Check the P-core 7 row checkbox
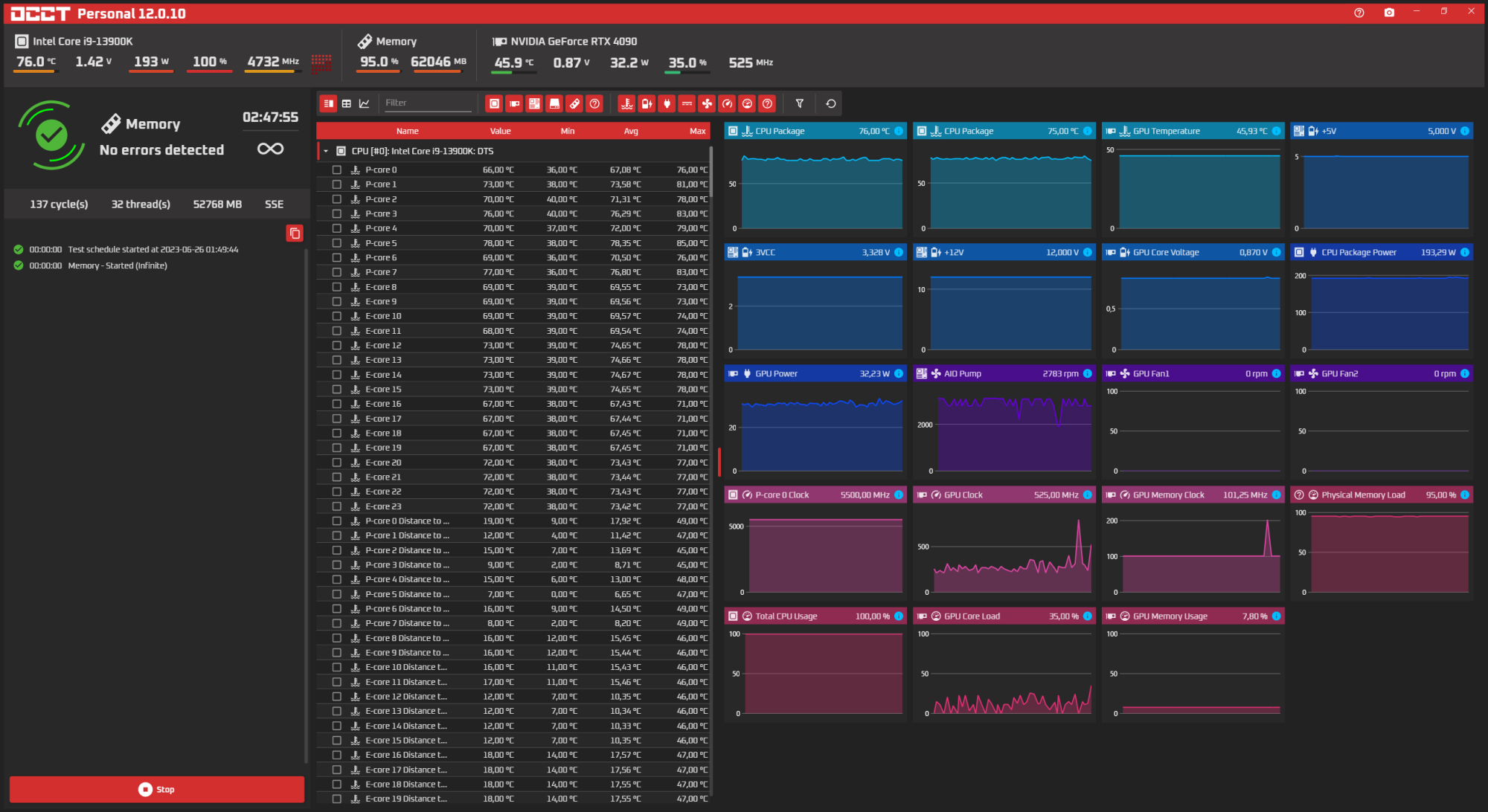 click(337, 272)
